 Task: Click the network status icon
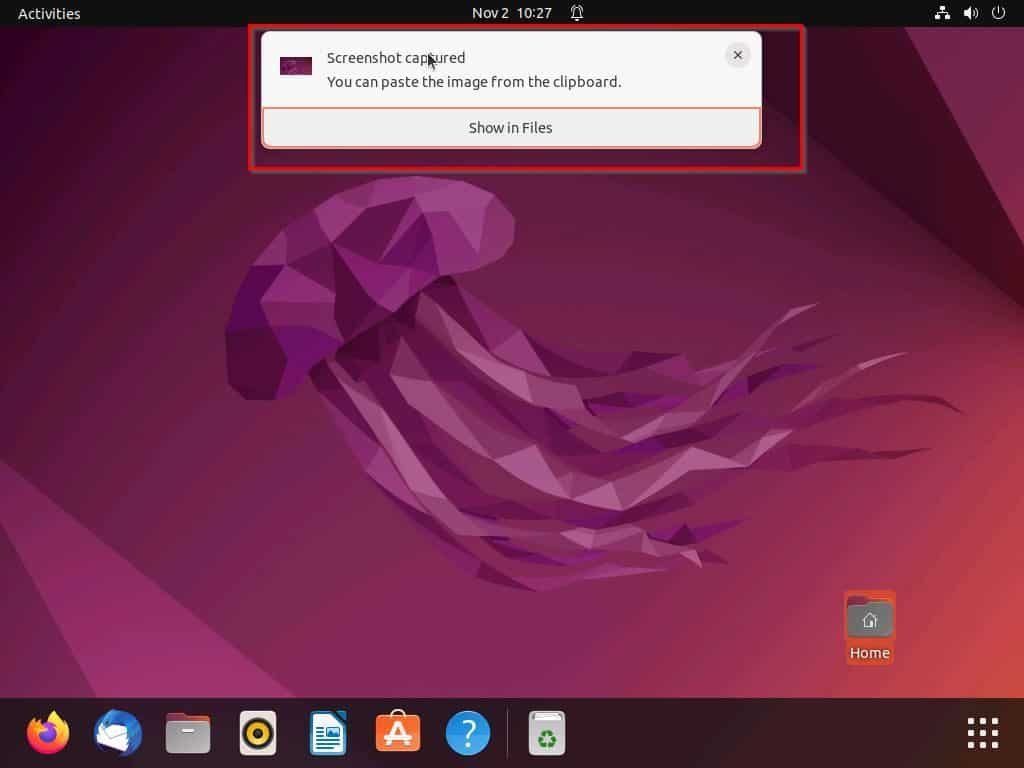click(x=942, y=13)
